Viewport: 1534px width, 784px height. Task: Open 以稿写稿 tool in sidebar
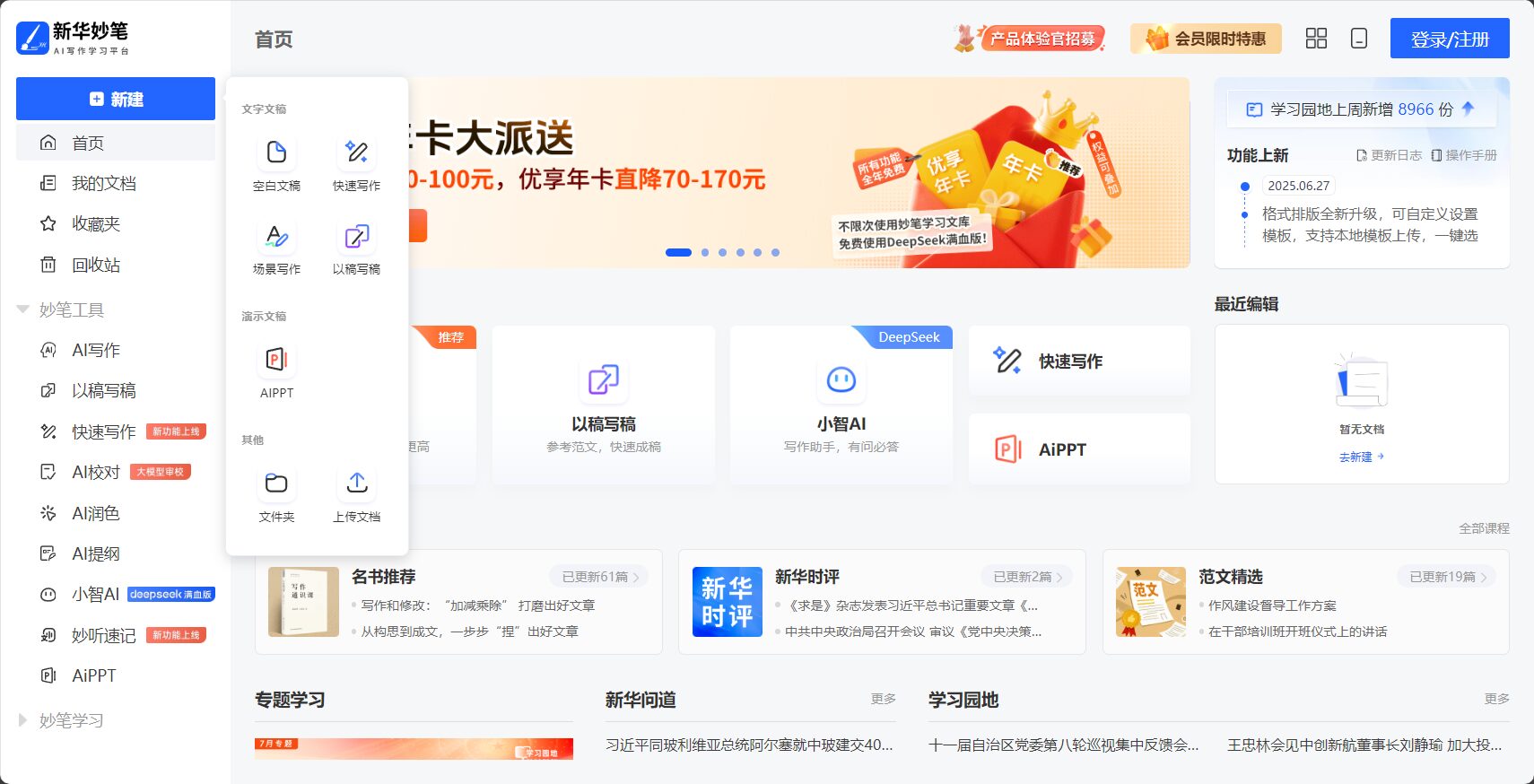coord(116,390)
